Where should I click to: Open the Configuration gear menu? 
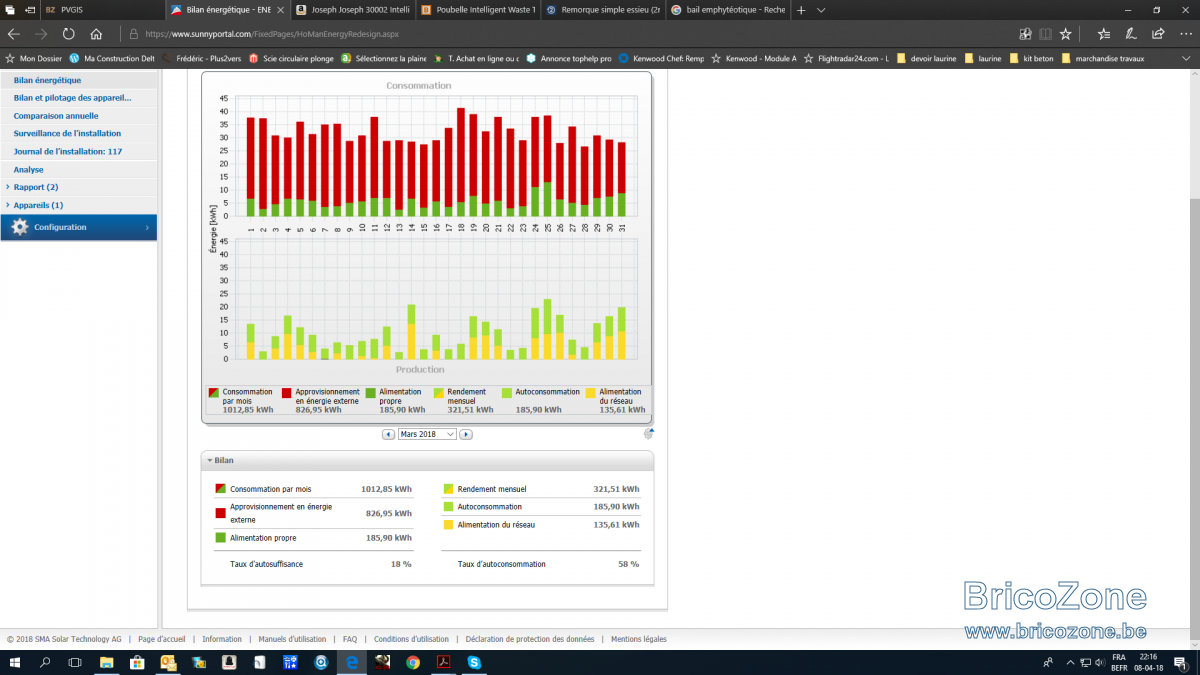pos(78,227)
